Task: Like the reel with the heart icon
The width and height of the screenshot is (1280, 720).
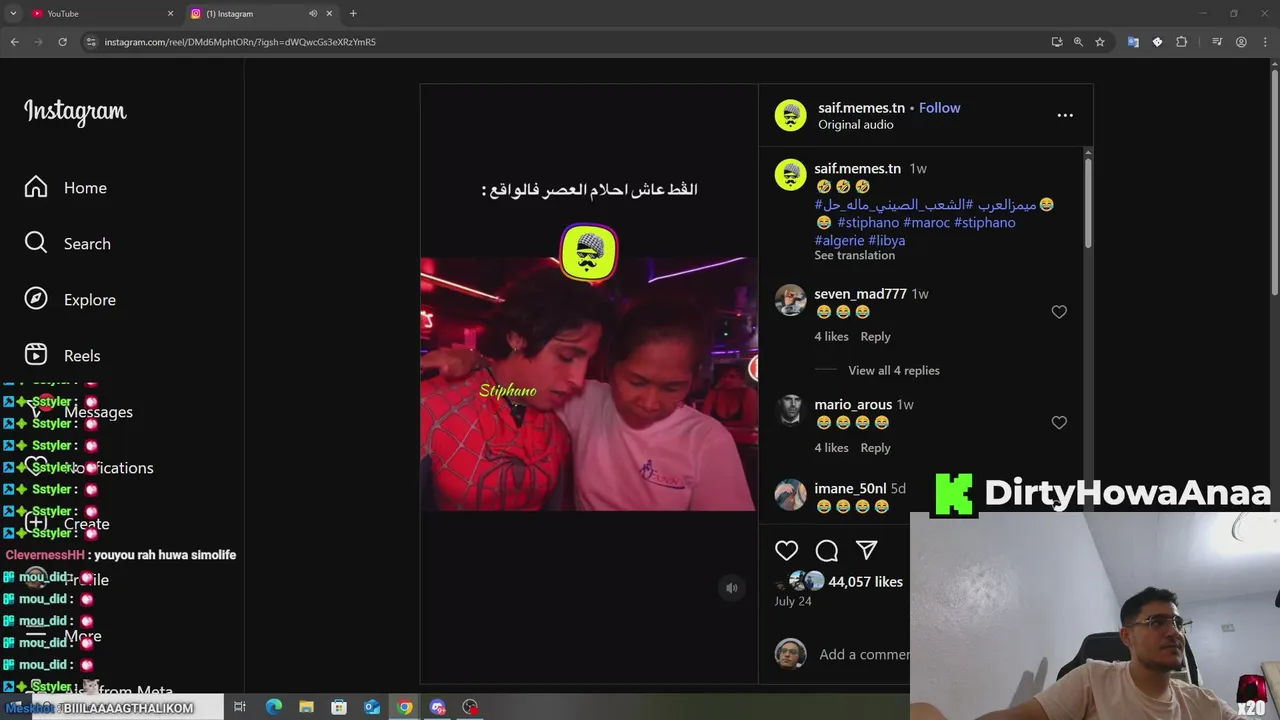Action: tap(787, 550)
